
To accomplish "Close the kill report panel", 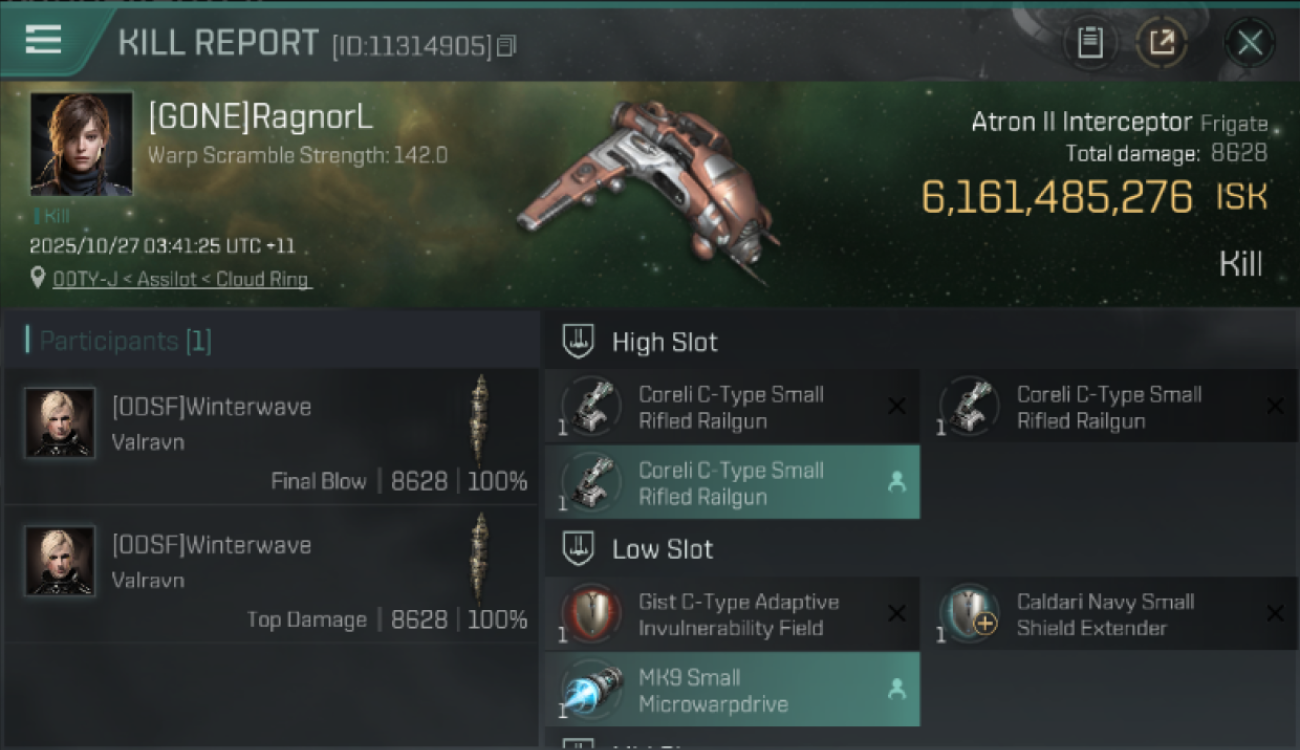I will (x=1249, y=42).
